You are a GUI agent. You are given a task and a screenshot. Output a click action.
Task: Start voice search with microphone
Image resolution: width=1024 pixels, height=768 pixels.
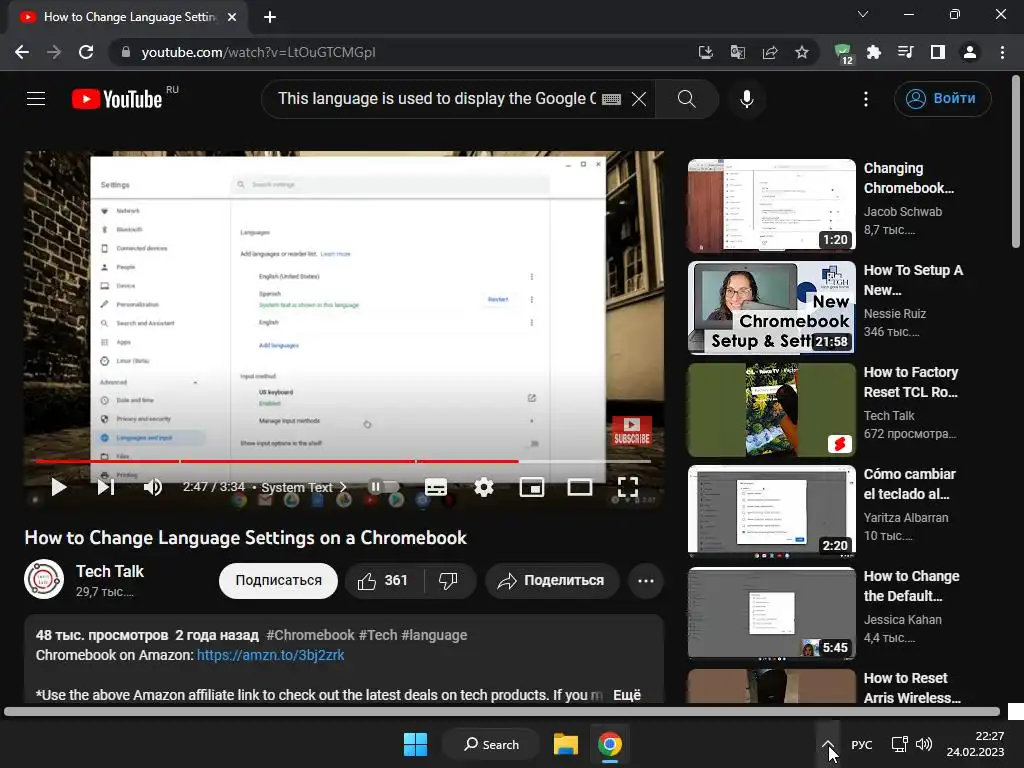[746, 99]
